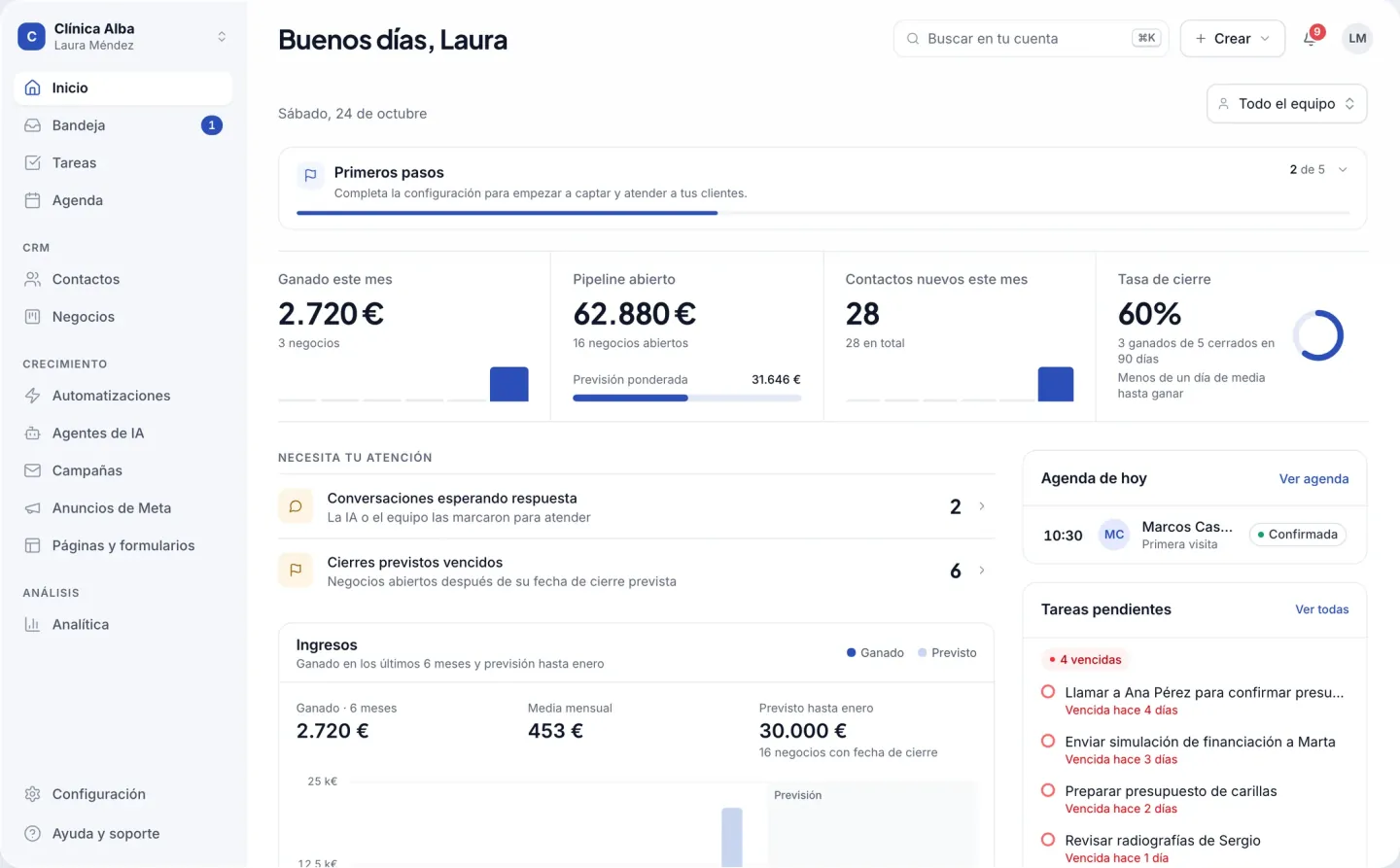Toggle the Ganado legend series
The height and width of the screenshot is (868, 1400).
point(875,653)
